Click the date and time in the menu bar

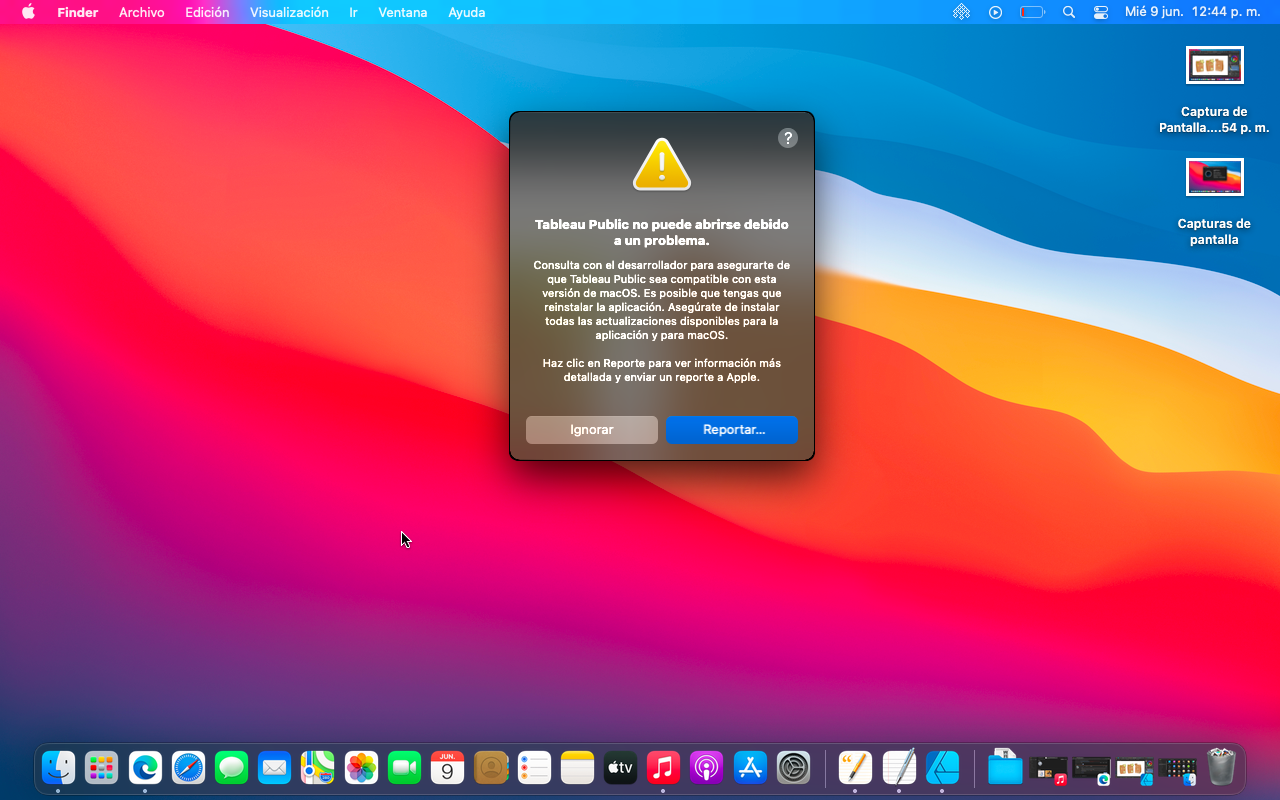(1192, 12)
